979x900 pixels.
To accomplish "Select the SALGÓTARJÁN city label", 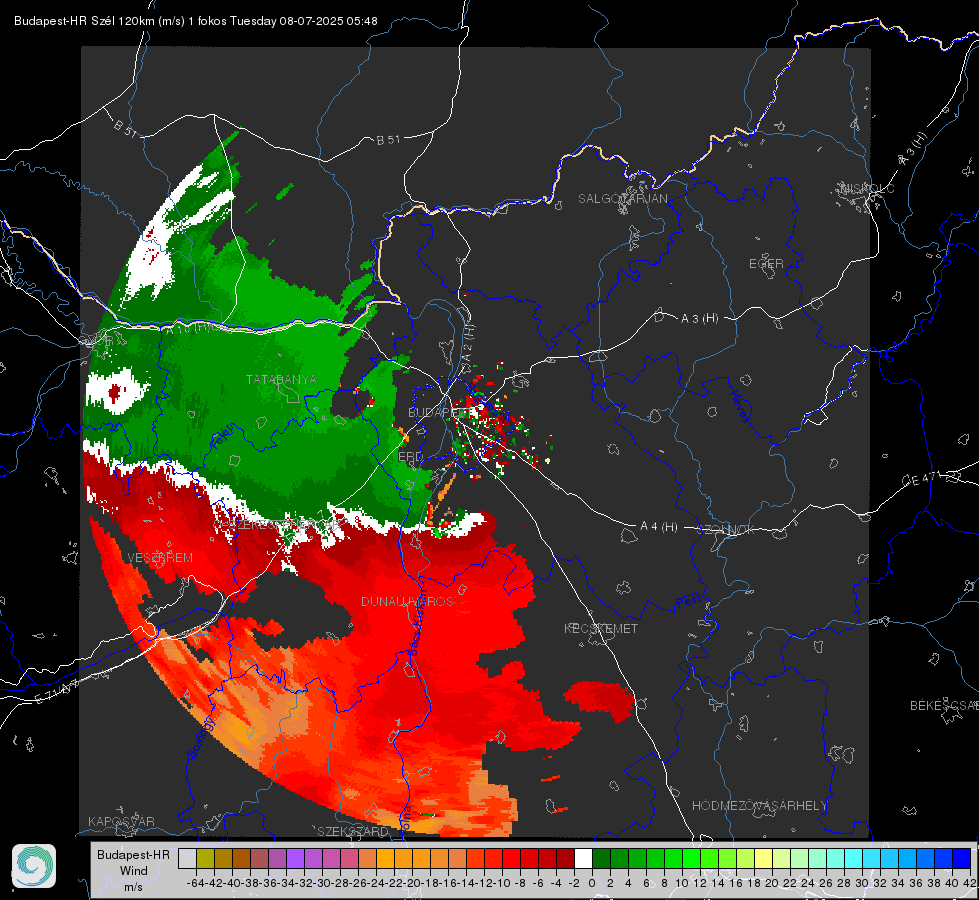I will point(622,199).
